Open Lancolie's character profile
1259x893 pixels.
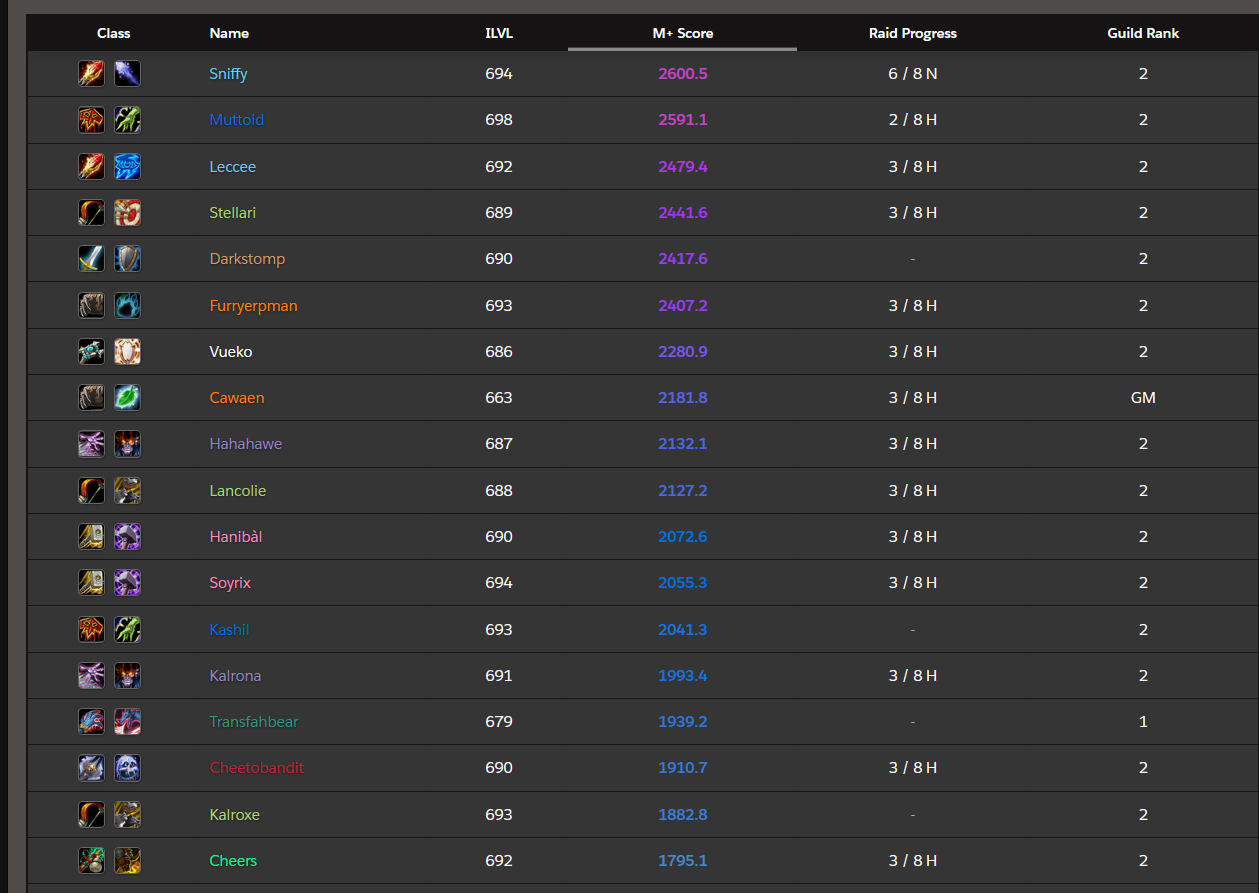[238, 490]
